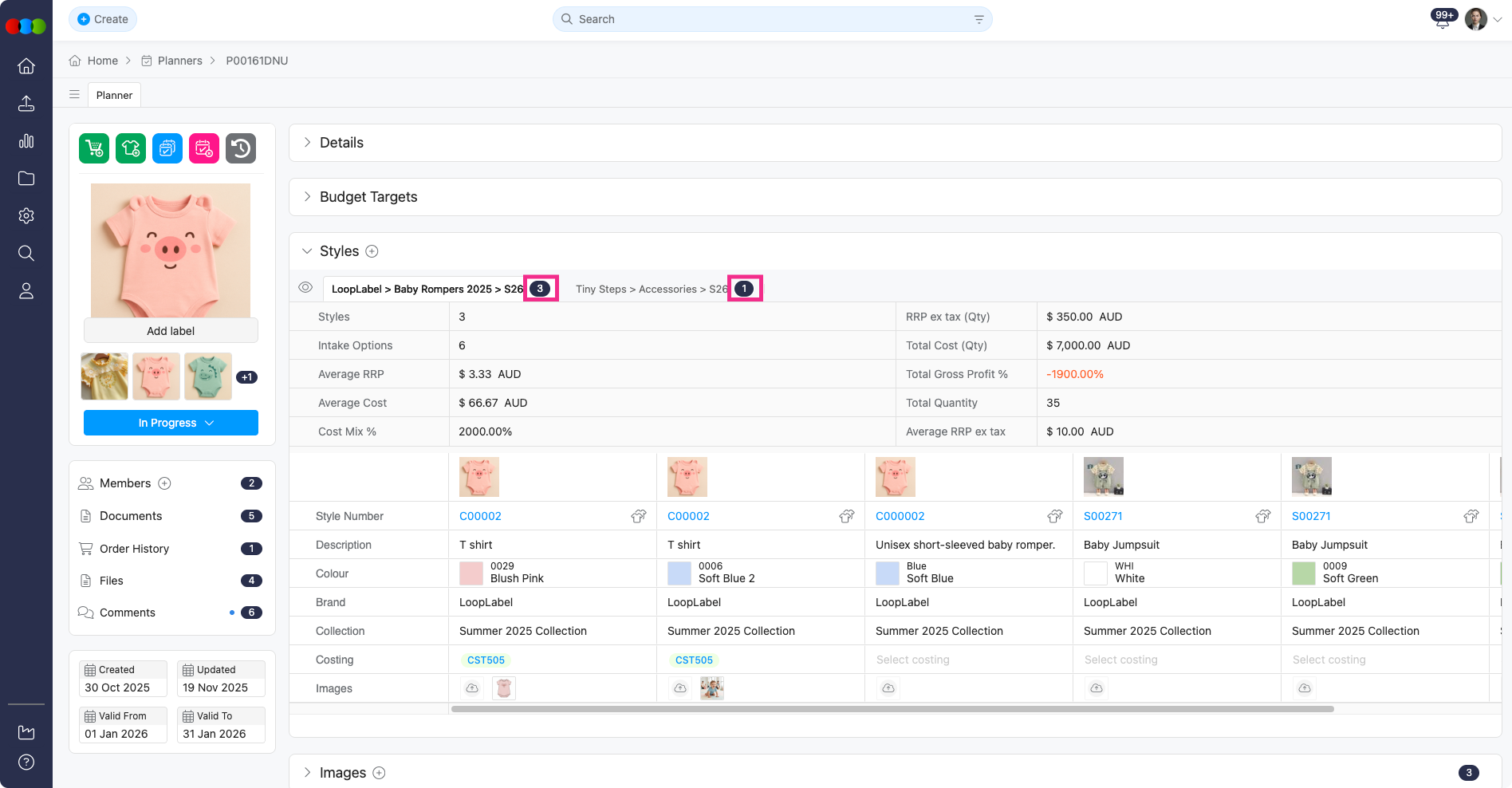
Task: Click the add Members plus icon
Action: [165, 483]
